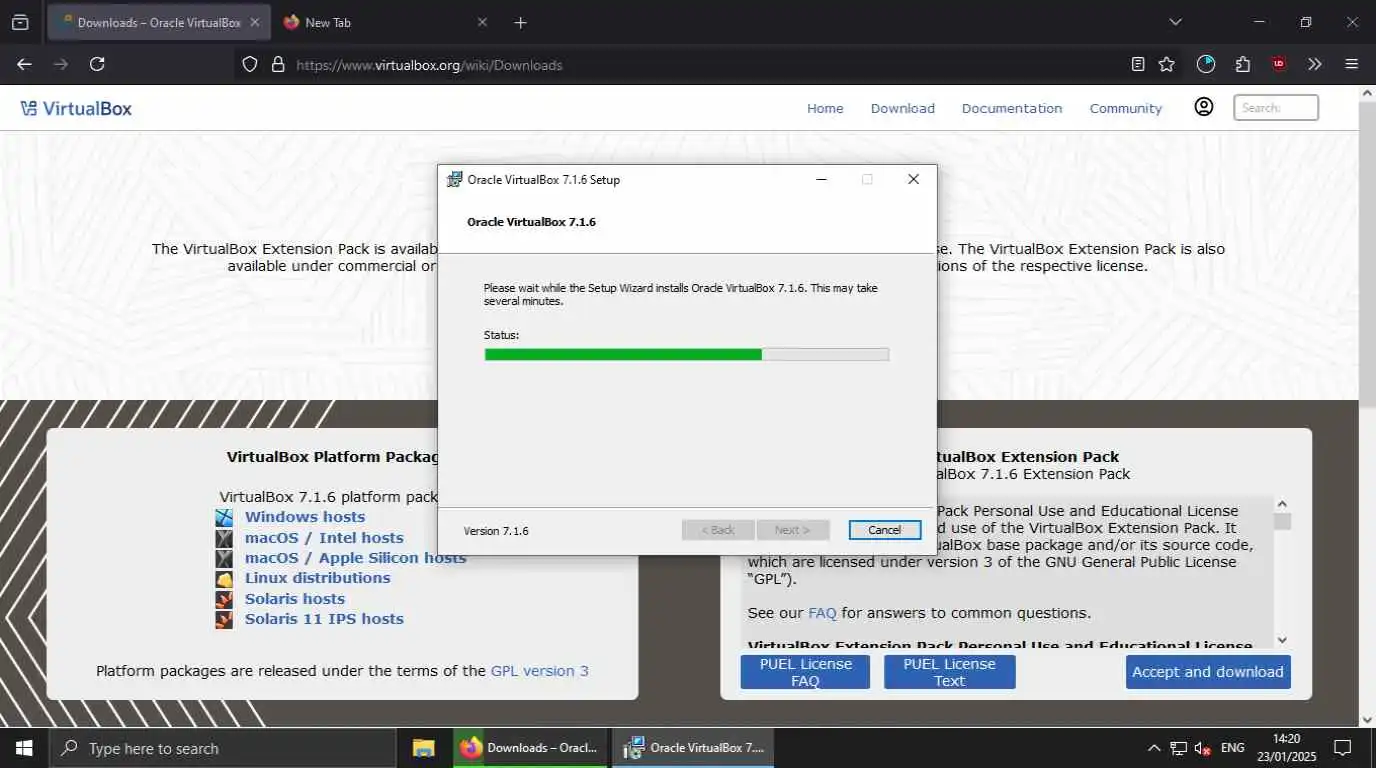Bookmark this page with the star

pos(1167,64)
